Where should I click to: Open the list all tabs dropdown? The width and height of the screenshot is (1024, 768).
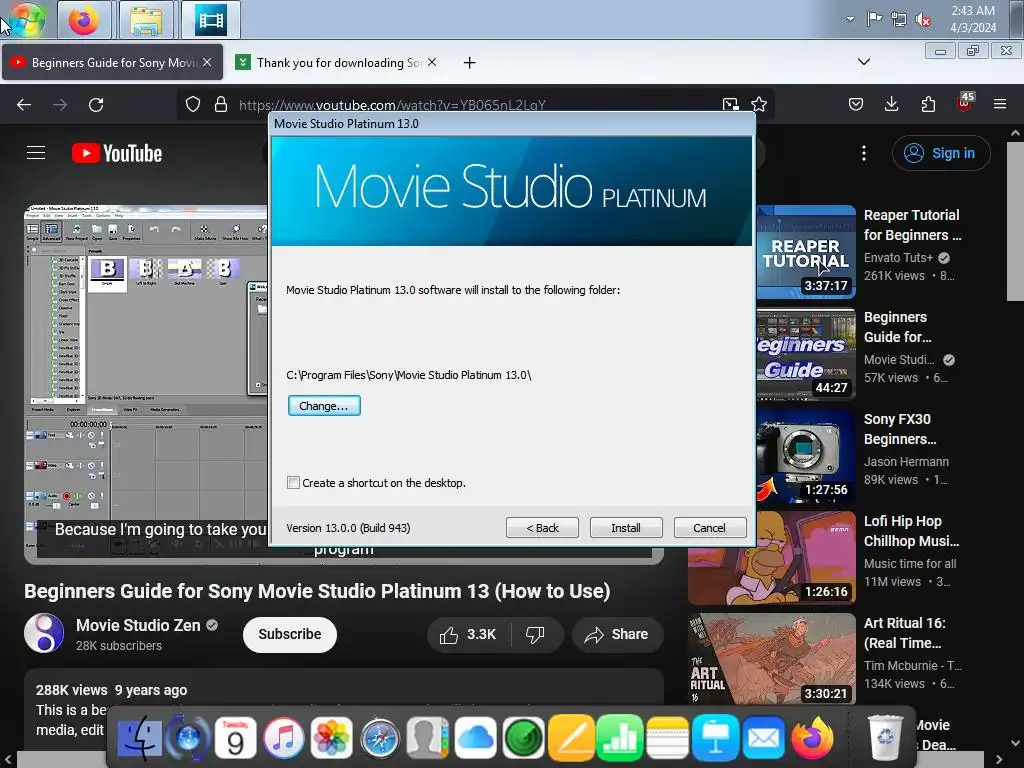click(863, 62)
